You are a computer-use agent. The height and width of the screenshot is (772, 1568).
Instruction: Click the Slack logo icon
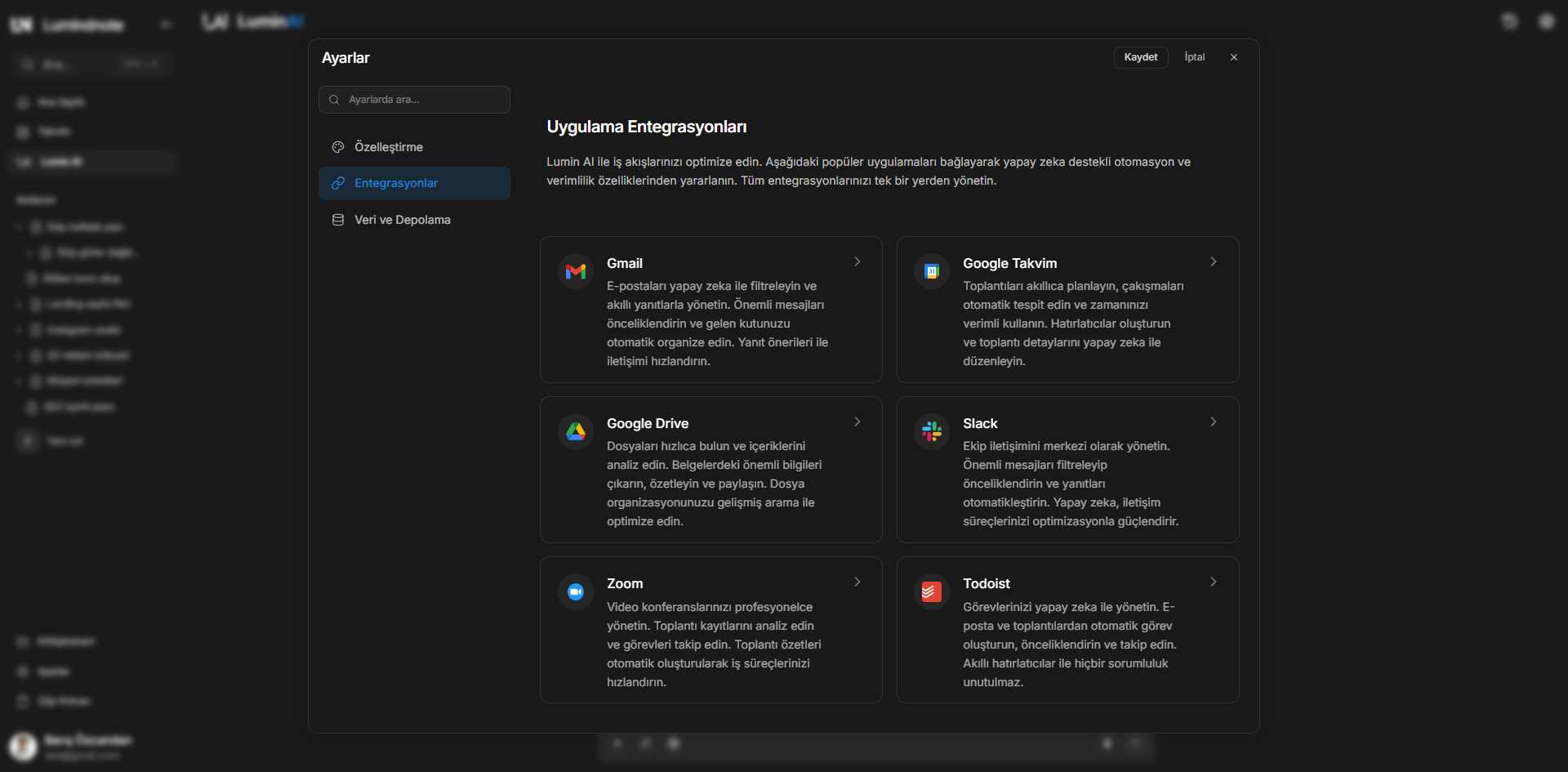(x=932, y=431)
